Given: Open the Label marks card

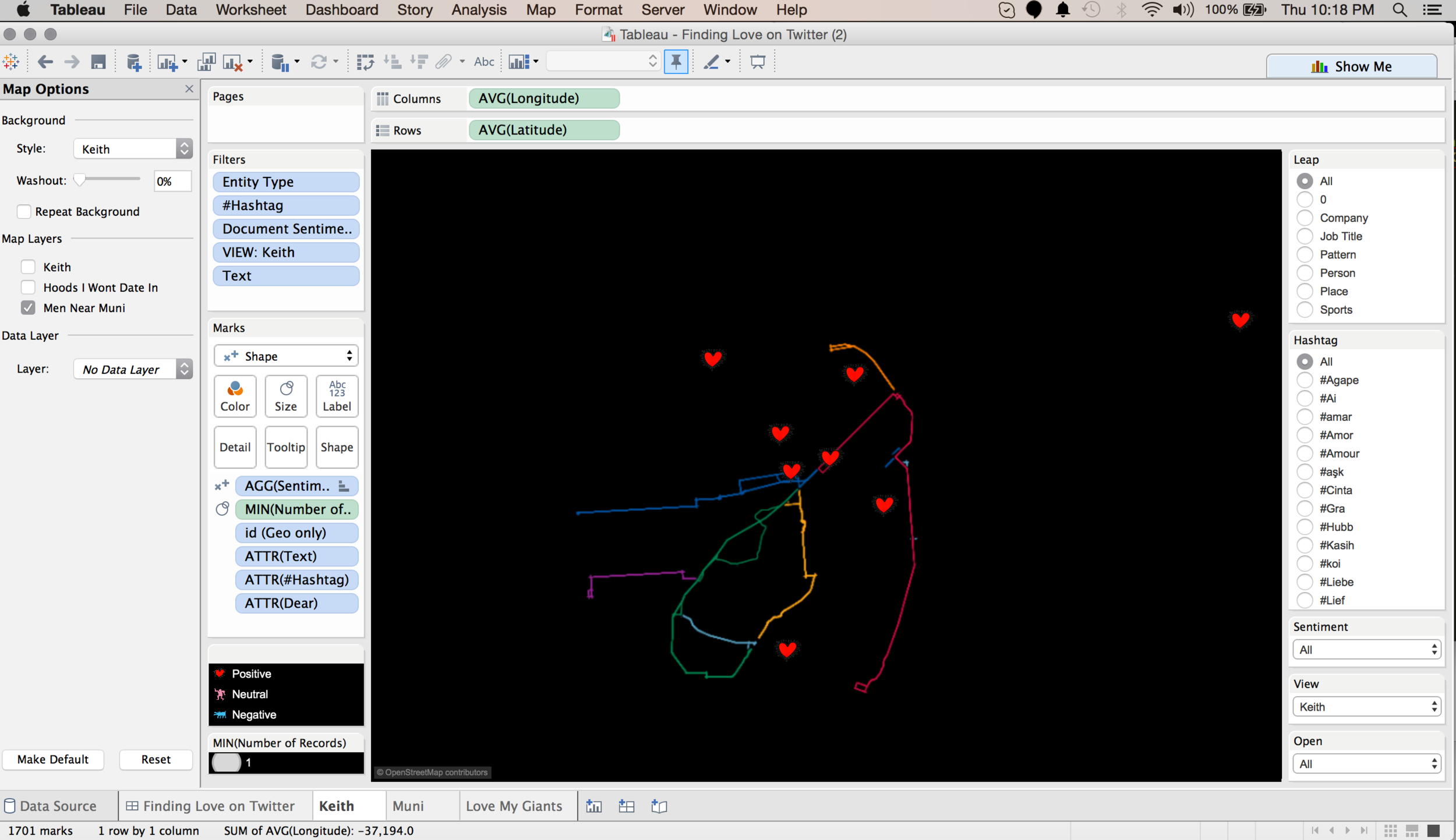Looking at the screenshot, I should (337, 396).
